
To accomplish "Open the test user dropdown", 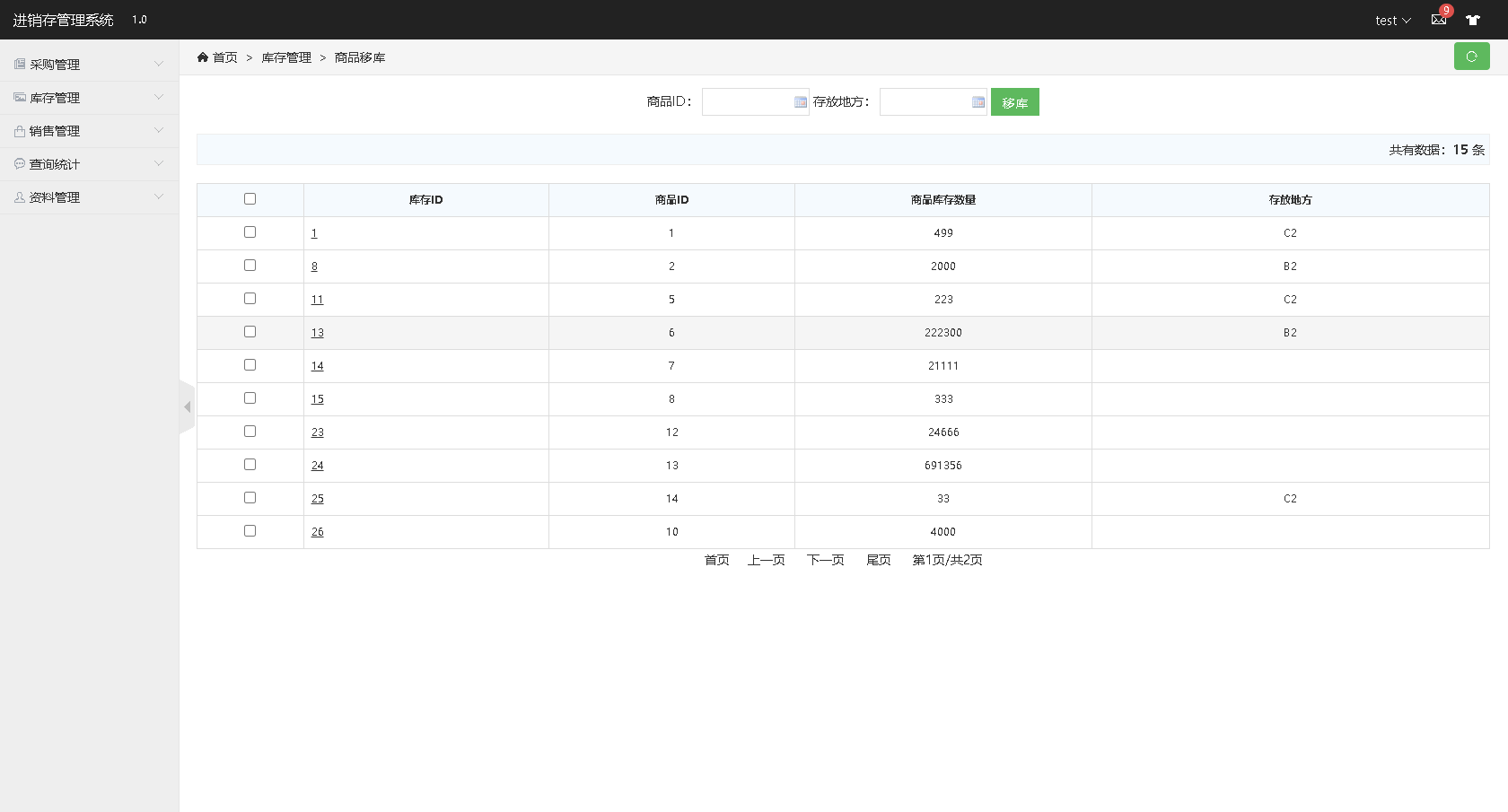I will pyautogui.click(x=1390, y=20).
